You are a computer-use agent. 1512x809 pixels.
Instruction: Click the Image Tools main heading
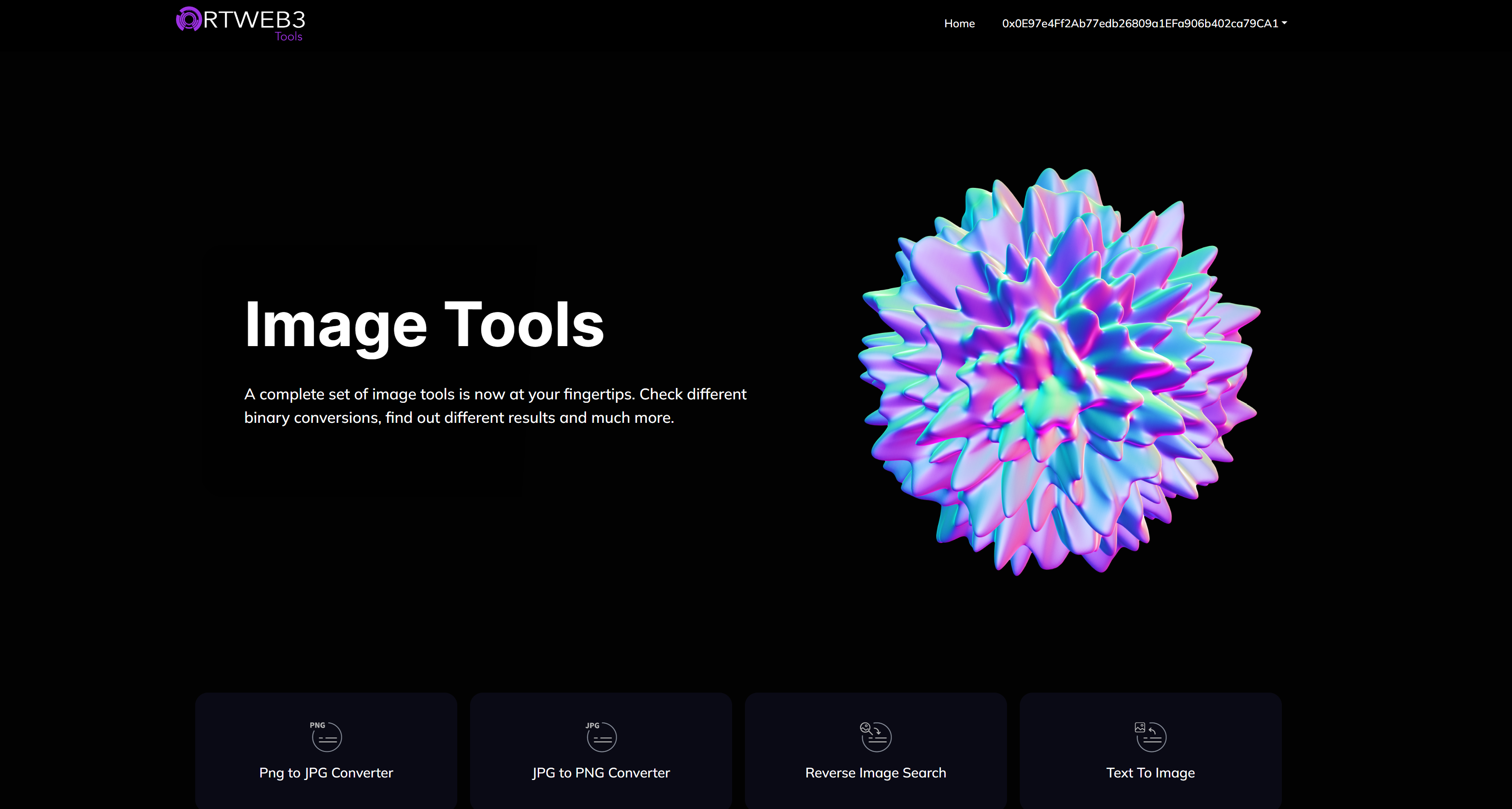pyautogui.click(x=424, y=325)
